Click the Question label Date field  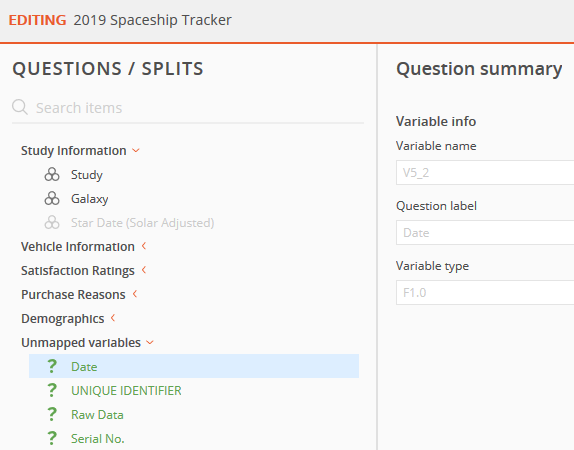point(485,233)
